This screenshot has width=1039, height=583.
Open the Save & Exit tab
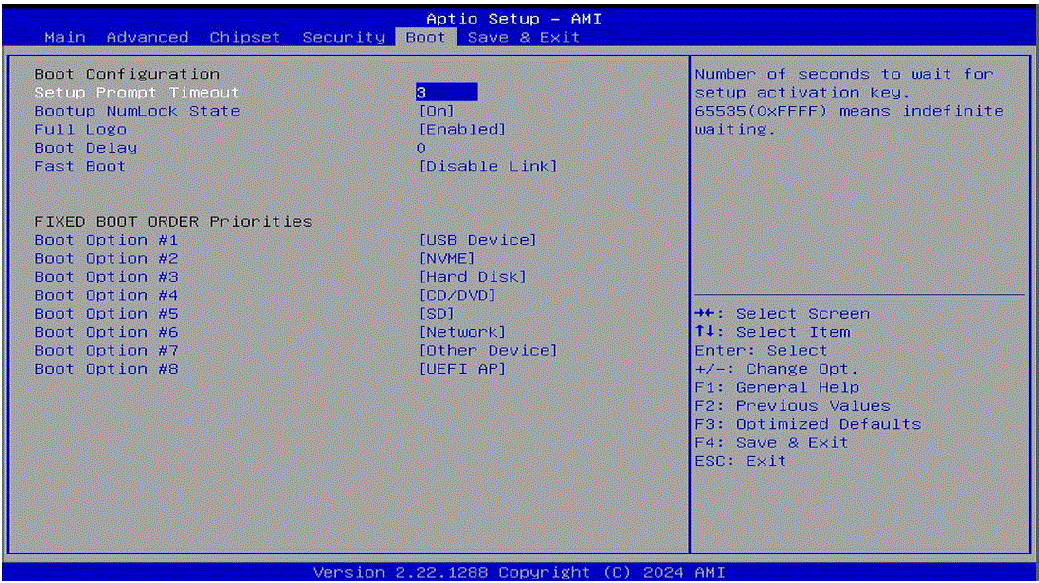point(523,37)
